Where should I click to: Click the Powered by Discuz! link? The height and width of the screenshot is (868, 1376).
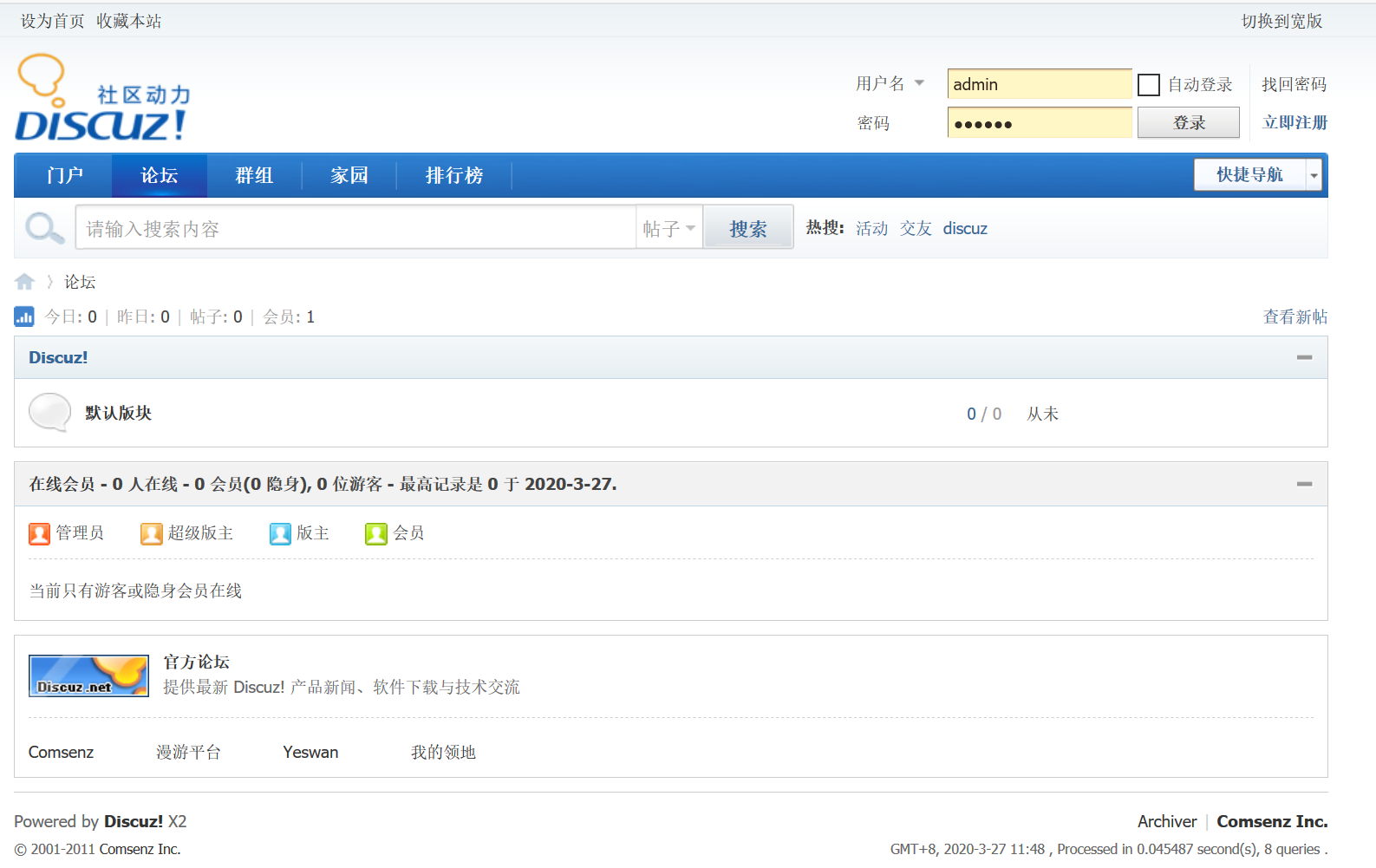[x=134, y=821]
